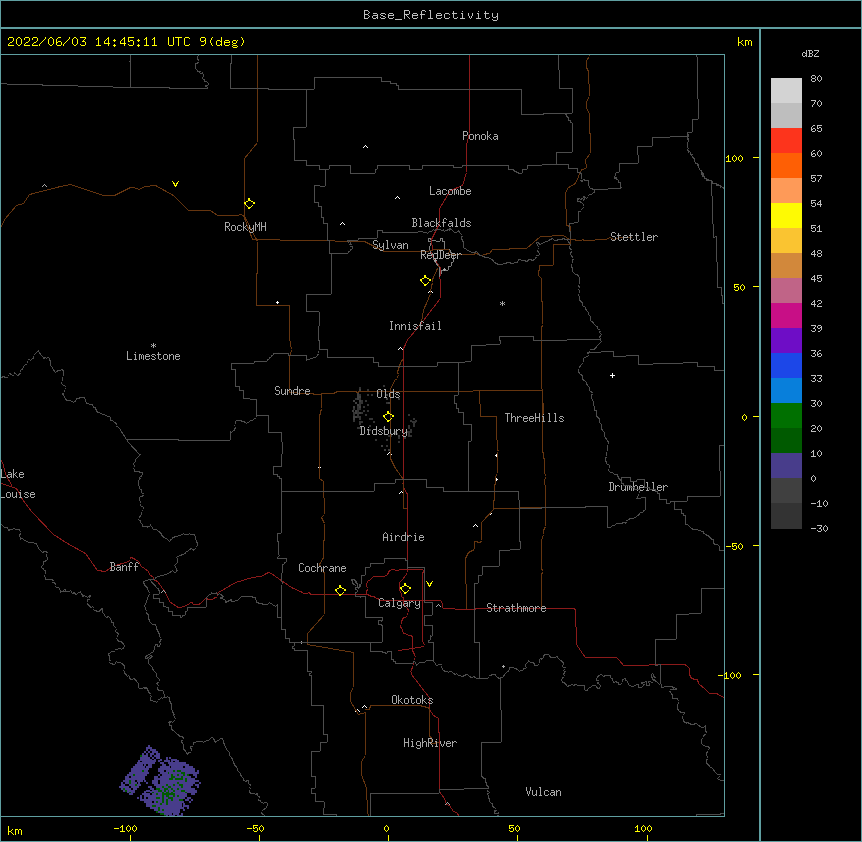Click the asterisk marker east of Innisfail
The height and width of the screenshot is (842, 862).
tap(502, 304)
